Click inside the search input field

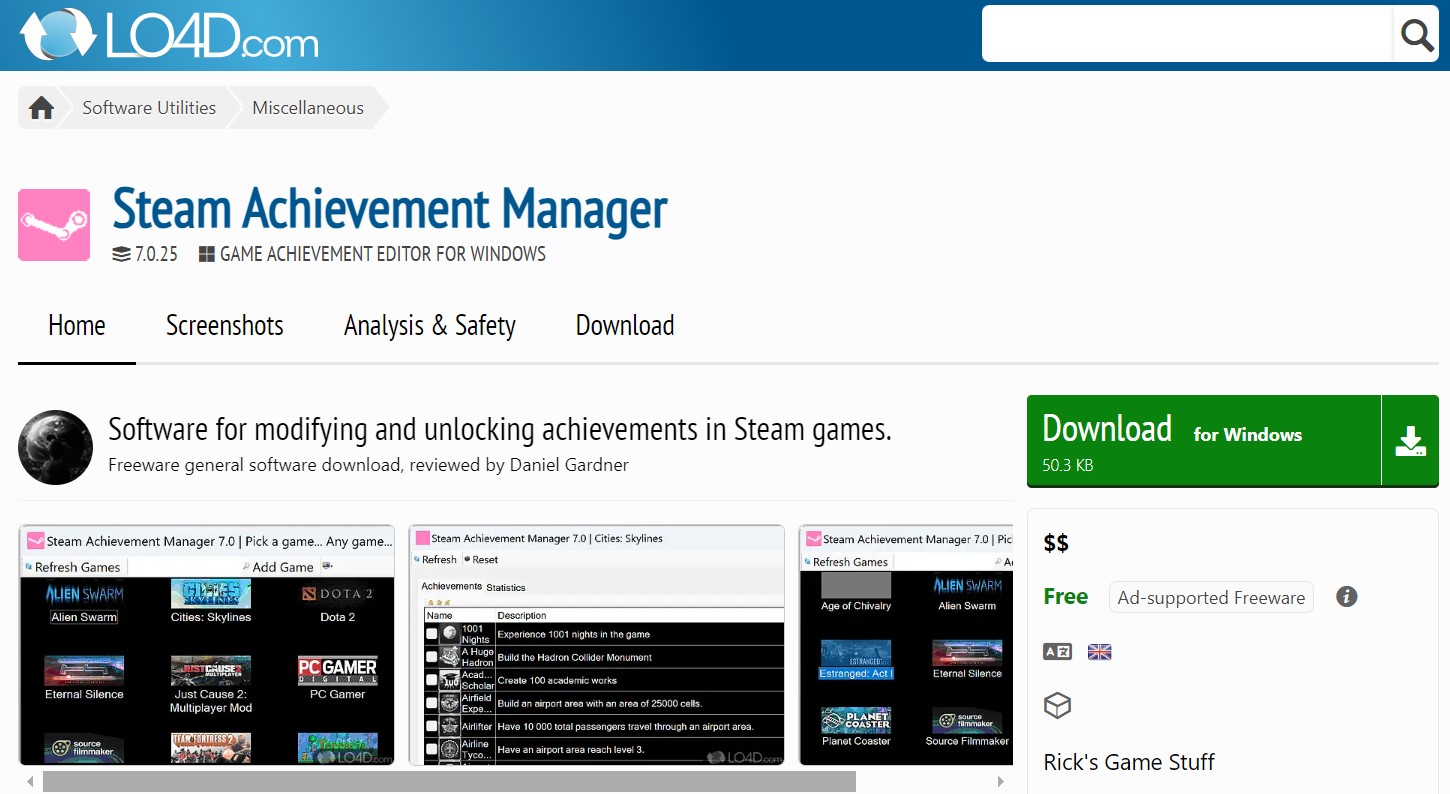pyautogui.click(x=1180, y=33)
